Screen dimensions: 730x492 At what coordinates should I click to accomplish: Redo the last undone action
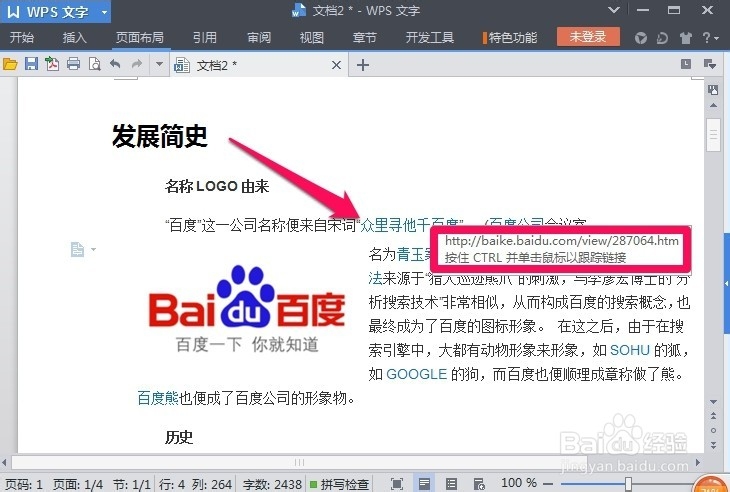coord(136,64)
